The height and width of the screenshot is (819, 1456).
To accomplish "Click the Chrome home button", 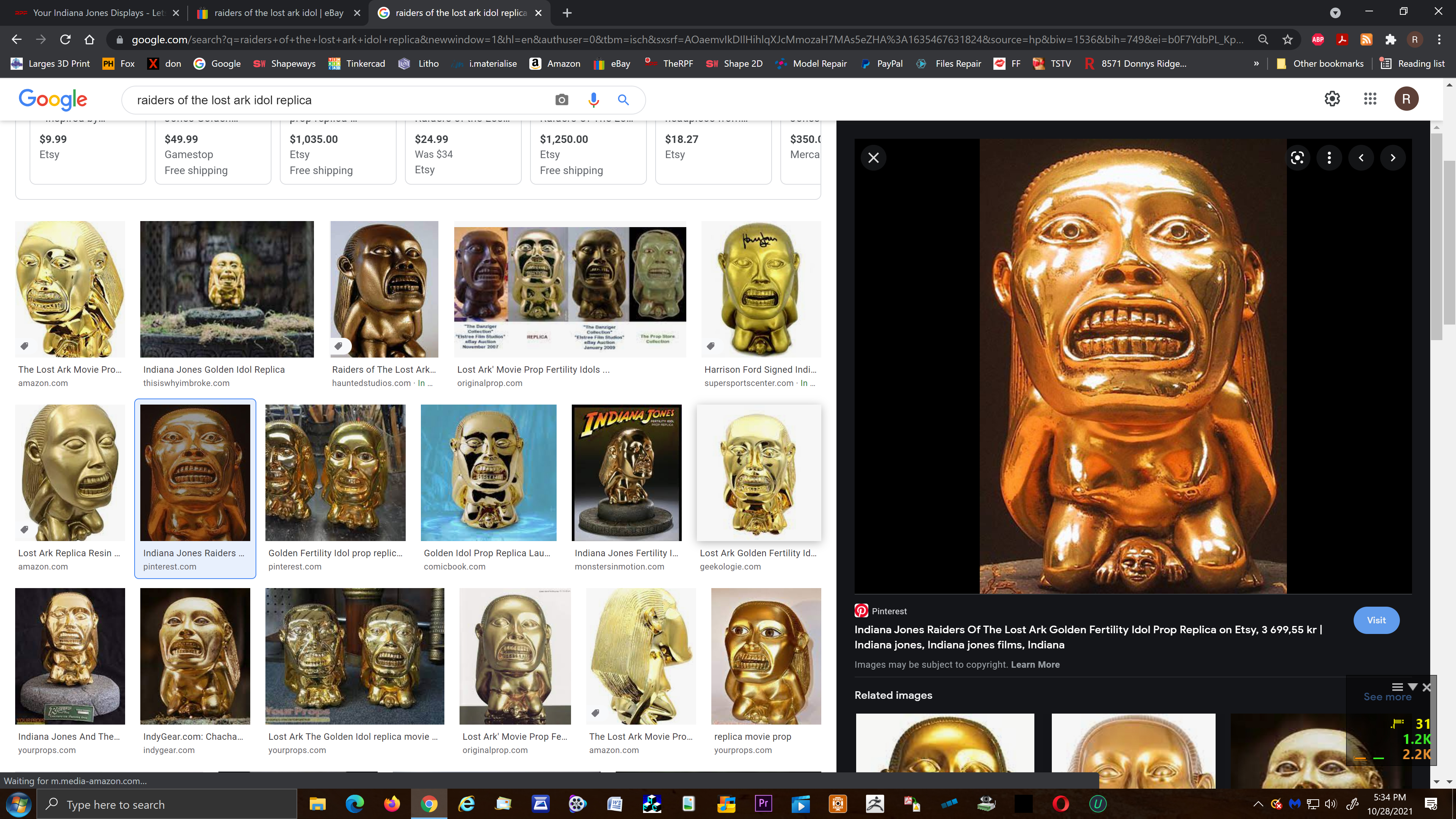I will [89, 39].
